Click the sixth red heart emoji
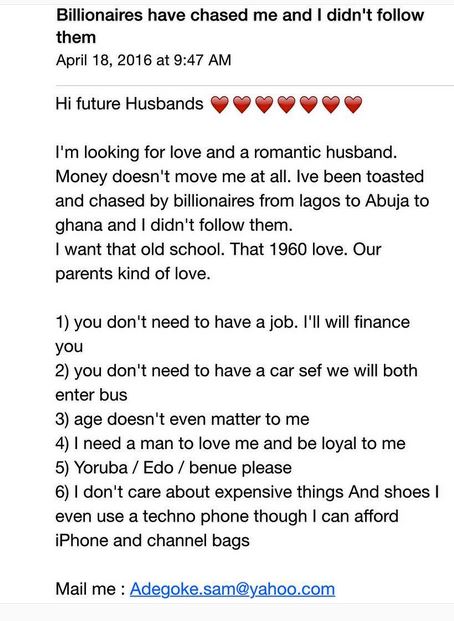The image size is (454, 621). [331, 105]
